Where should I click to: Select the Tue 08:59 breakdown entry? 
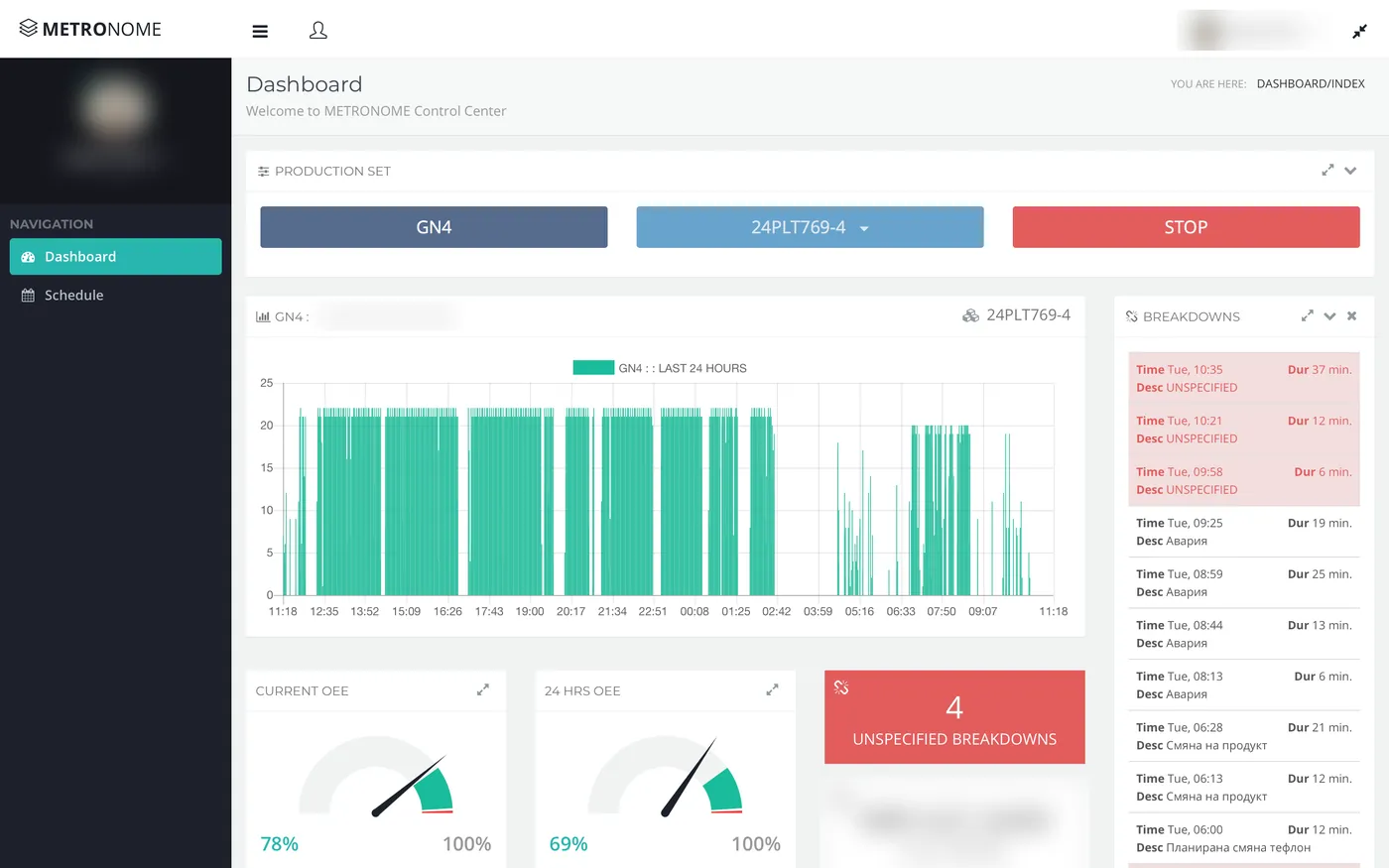click(x=1244, y=582)
